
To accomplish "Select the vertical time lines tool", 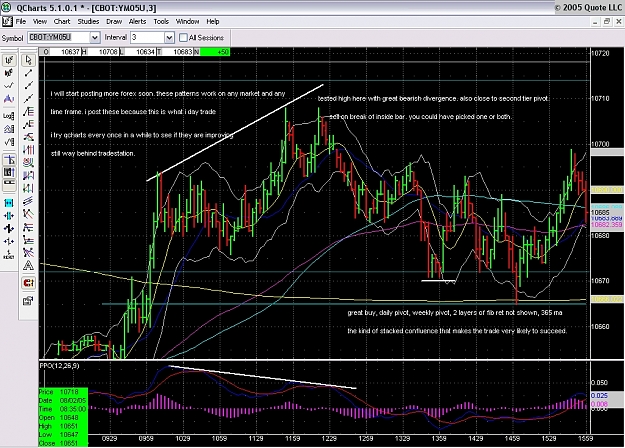I will (x=28, y=149).
